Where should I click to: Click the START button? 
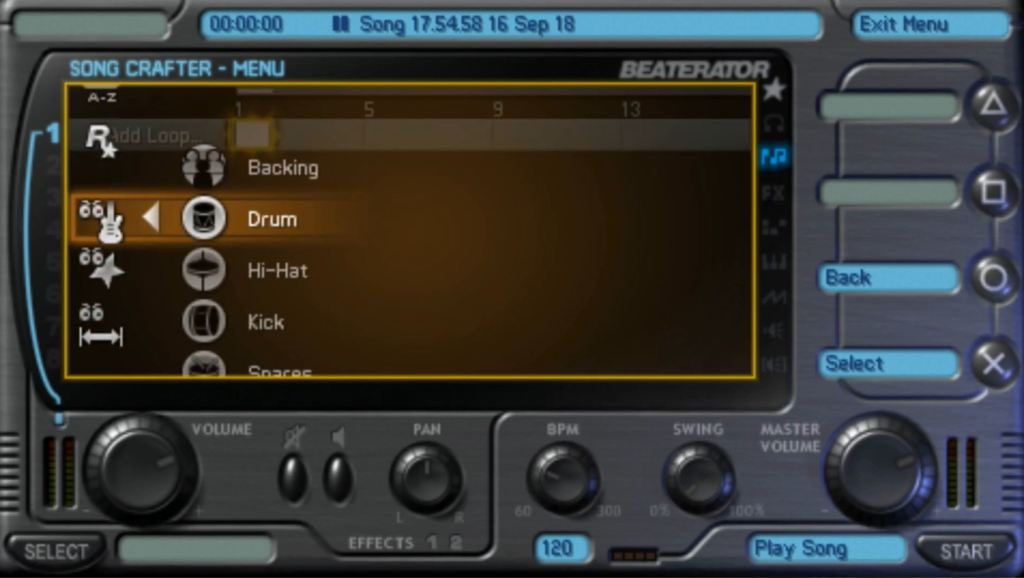tap(965, 551)
